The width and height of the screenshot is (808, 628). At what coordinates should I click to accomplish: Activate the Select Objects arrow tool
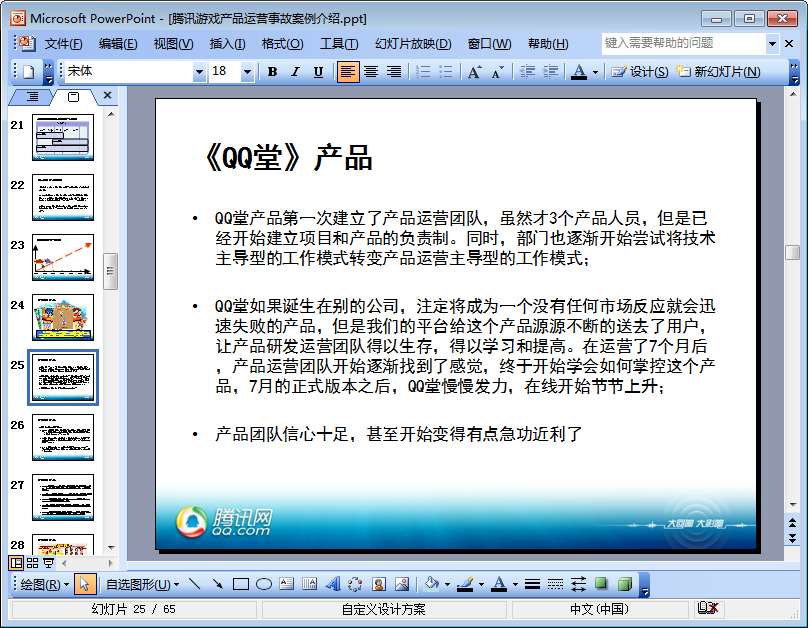(x=85, y=584)
